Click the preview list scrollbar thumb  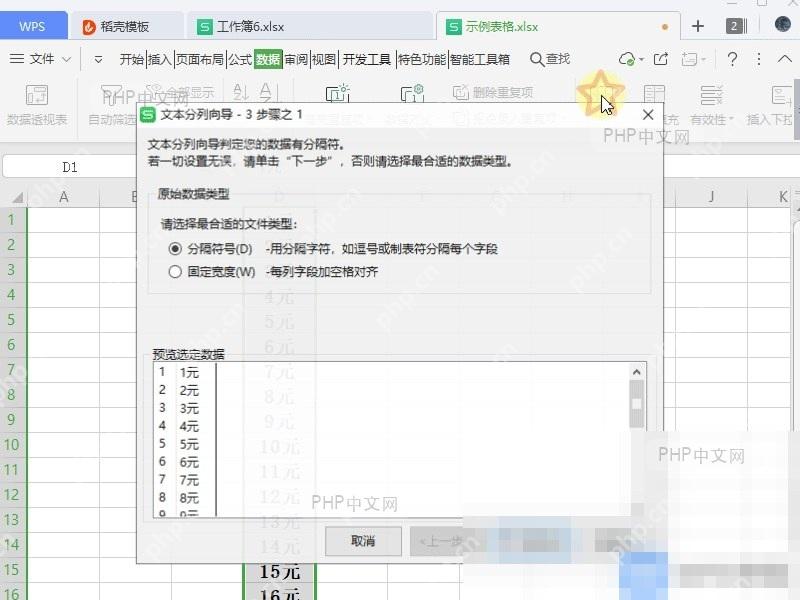coord(636,404)
